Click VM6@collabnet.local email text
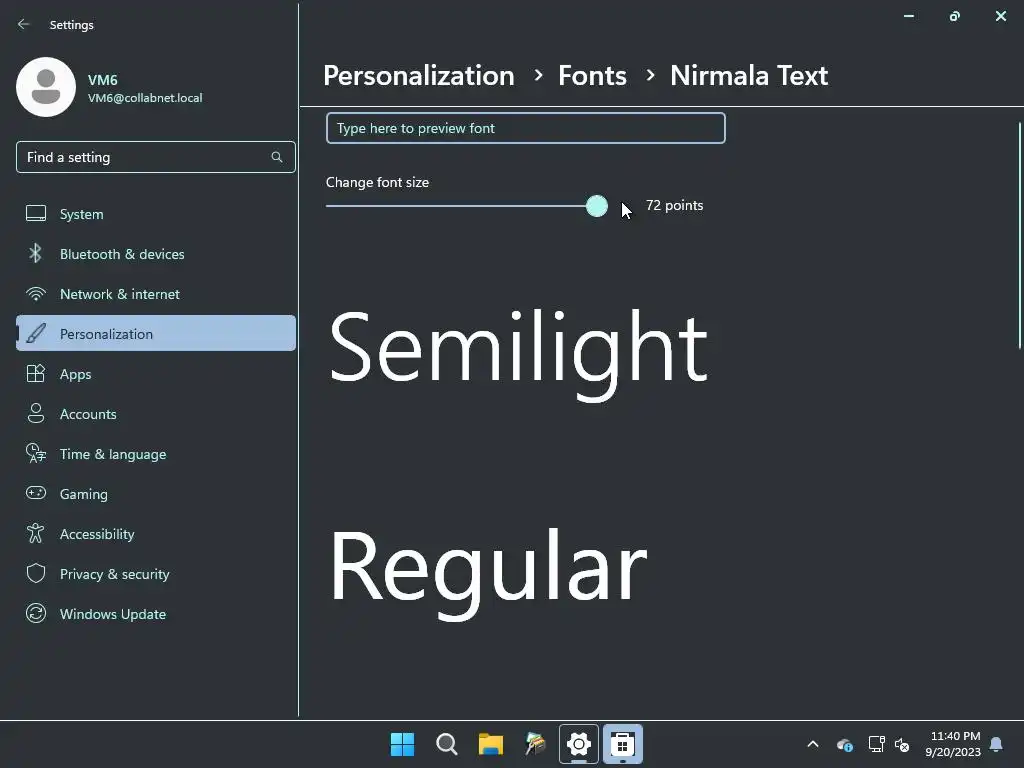 (145, 98)
